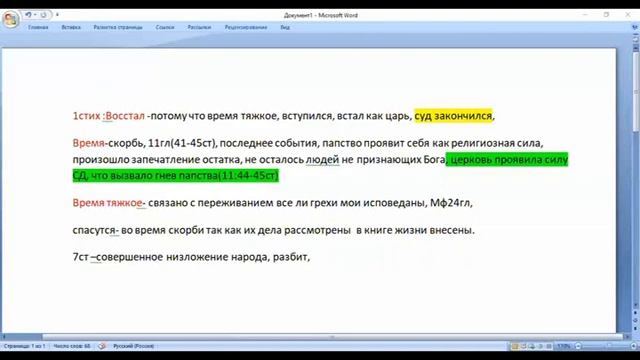
Task: Click the word 'спасутся-' in document
Action: 96,230
